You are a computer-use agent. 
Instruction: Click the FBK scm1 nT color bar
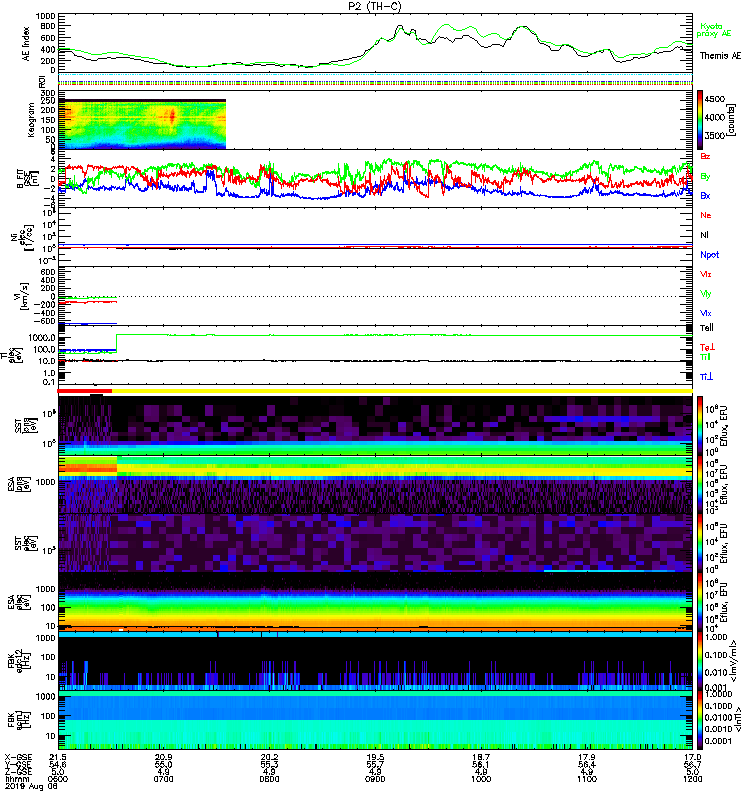pos(701,720)
